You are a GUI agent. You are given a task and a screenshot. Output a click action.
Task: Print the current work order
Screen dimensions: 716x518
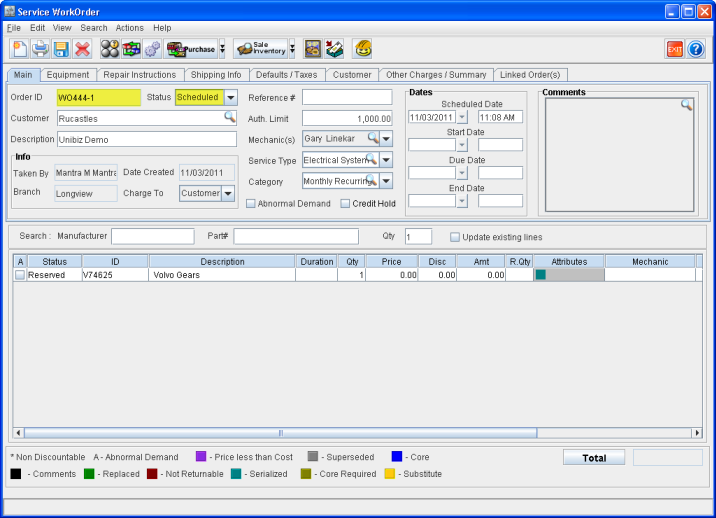(x=40, y=49)
